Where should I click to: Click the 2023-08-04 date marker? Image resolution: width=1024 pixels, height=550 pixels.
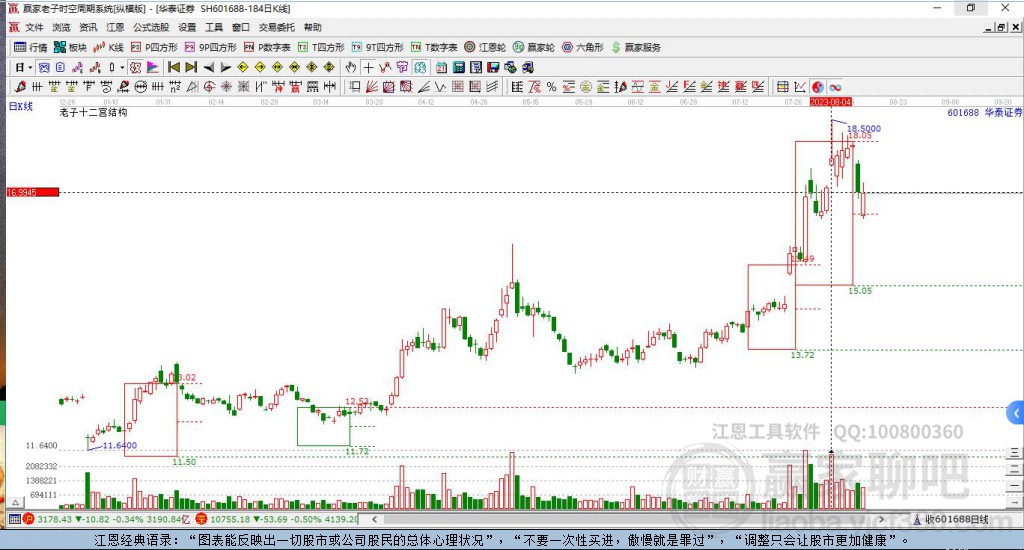[x=831, y=103]
